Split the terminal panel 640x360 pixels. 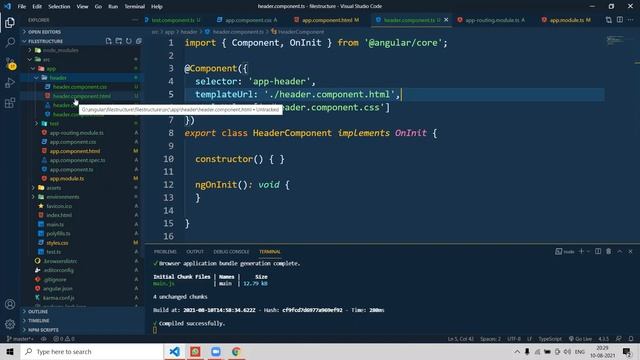[x=598, y=251]
